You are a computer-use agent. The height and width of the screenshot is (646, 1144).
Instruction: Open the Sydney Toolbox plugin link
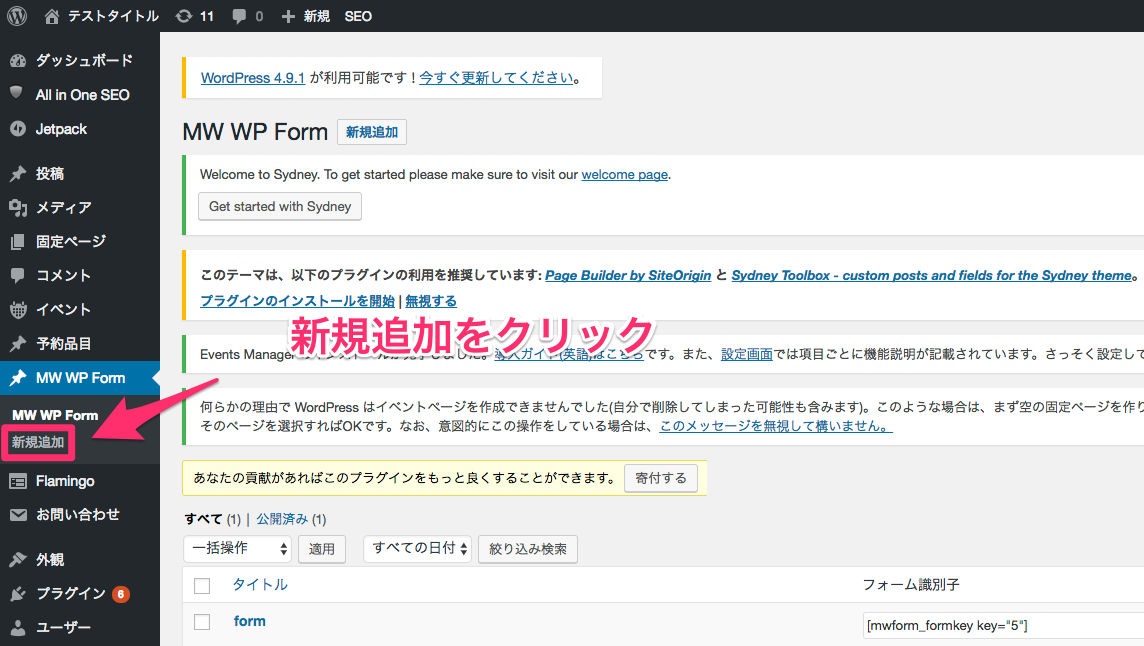(932, 275)
